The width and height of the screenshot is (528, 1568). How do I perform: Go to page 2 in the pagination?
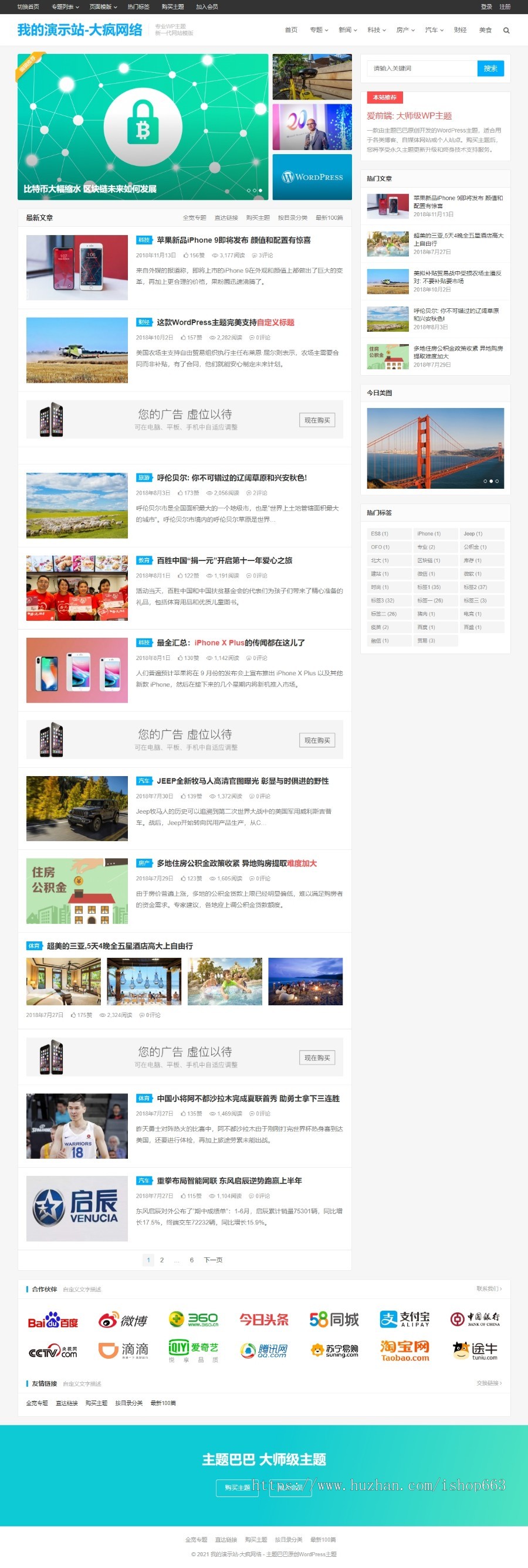pos(161,1260)
